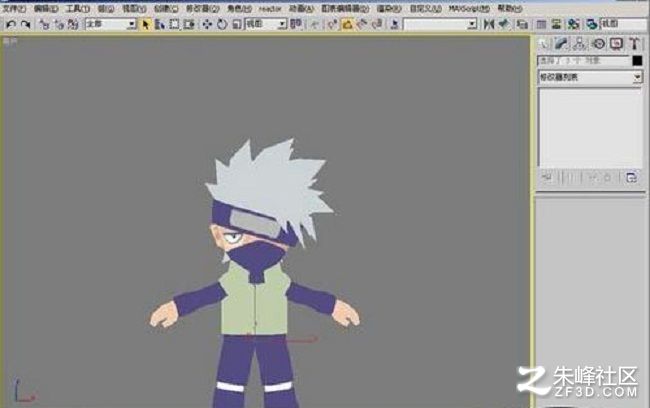The height and width of the screenshot is (408, 650).
Task: Switch to the Display command panel tab
Action: pos(616,44)
